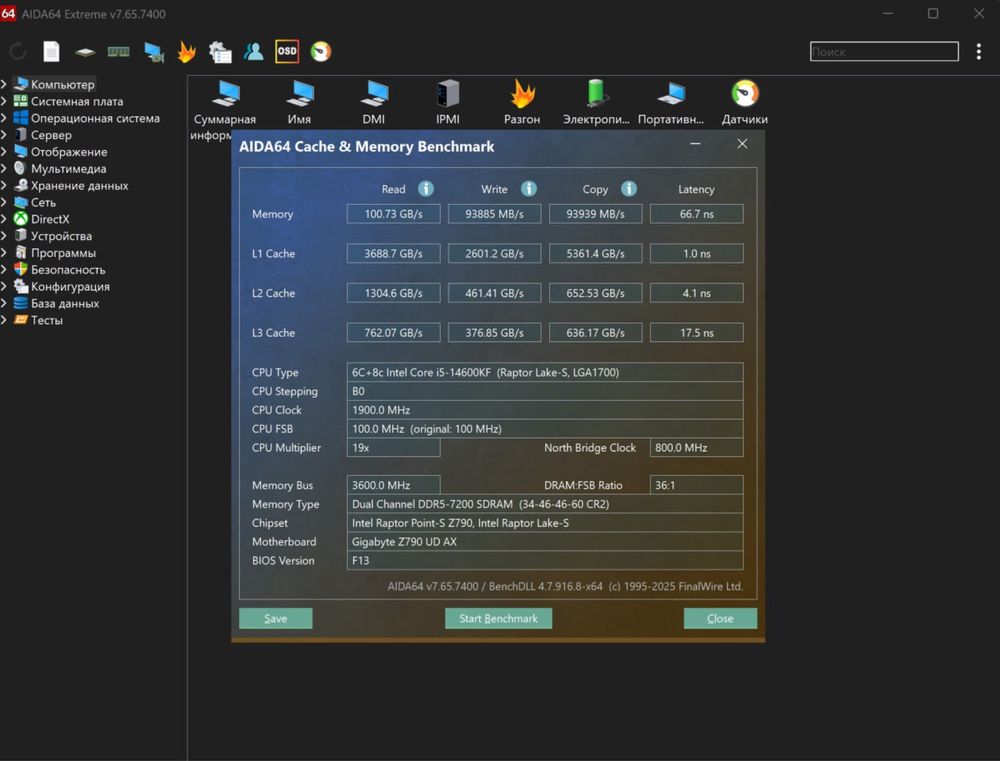1000x761 pixels.
Task: Expand the Мультимедиа tree node arrow
Action: [4, 168]
